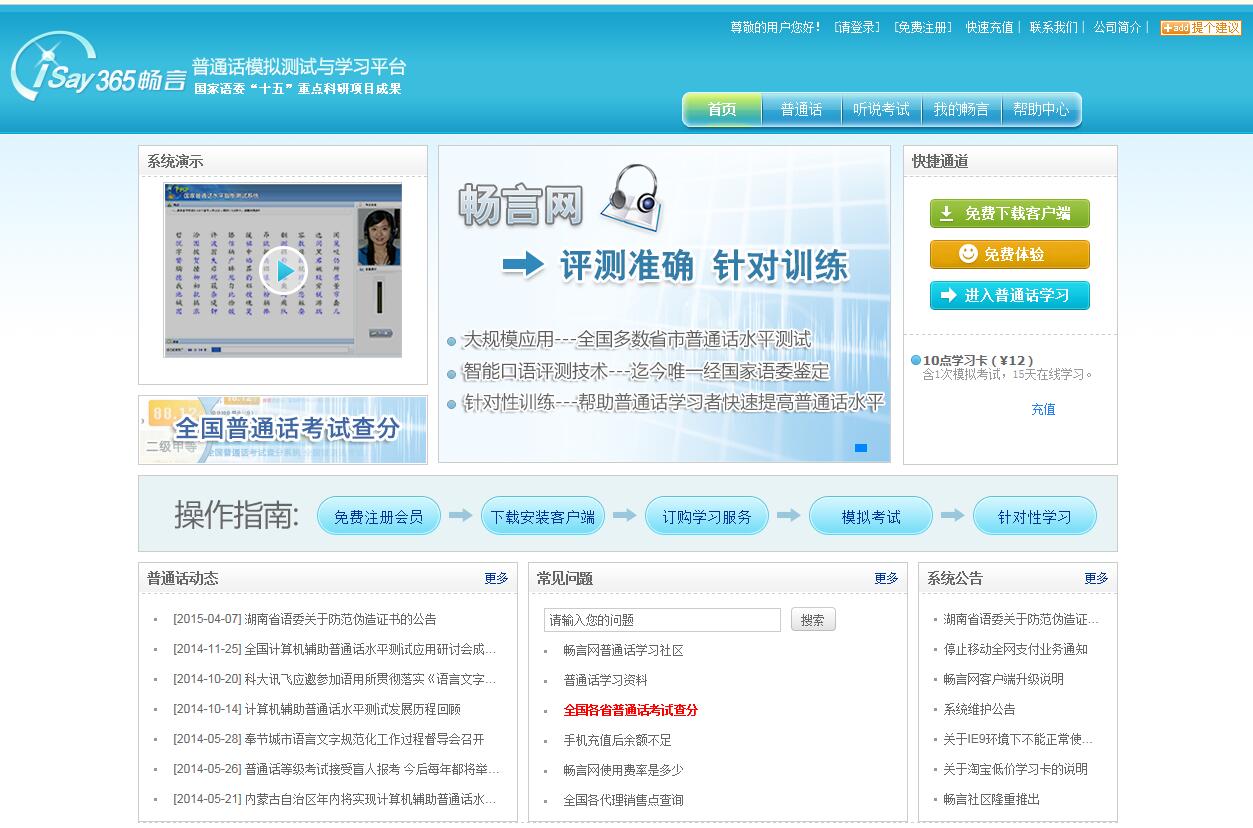The height and width of the screenshot is (828, 1253).
Task: Select the 帮助中心 tab
Action: tap(1040, 110)
